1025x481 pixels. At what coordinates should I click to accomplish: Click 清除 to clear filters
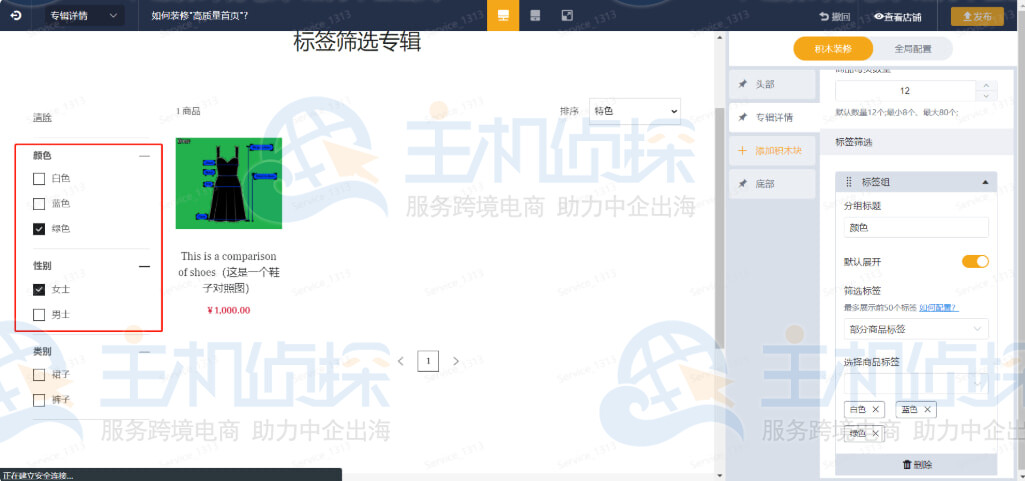click(x=42, y=118)
